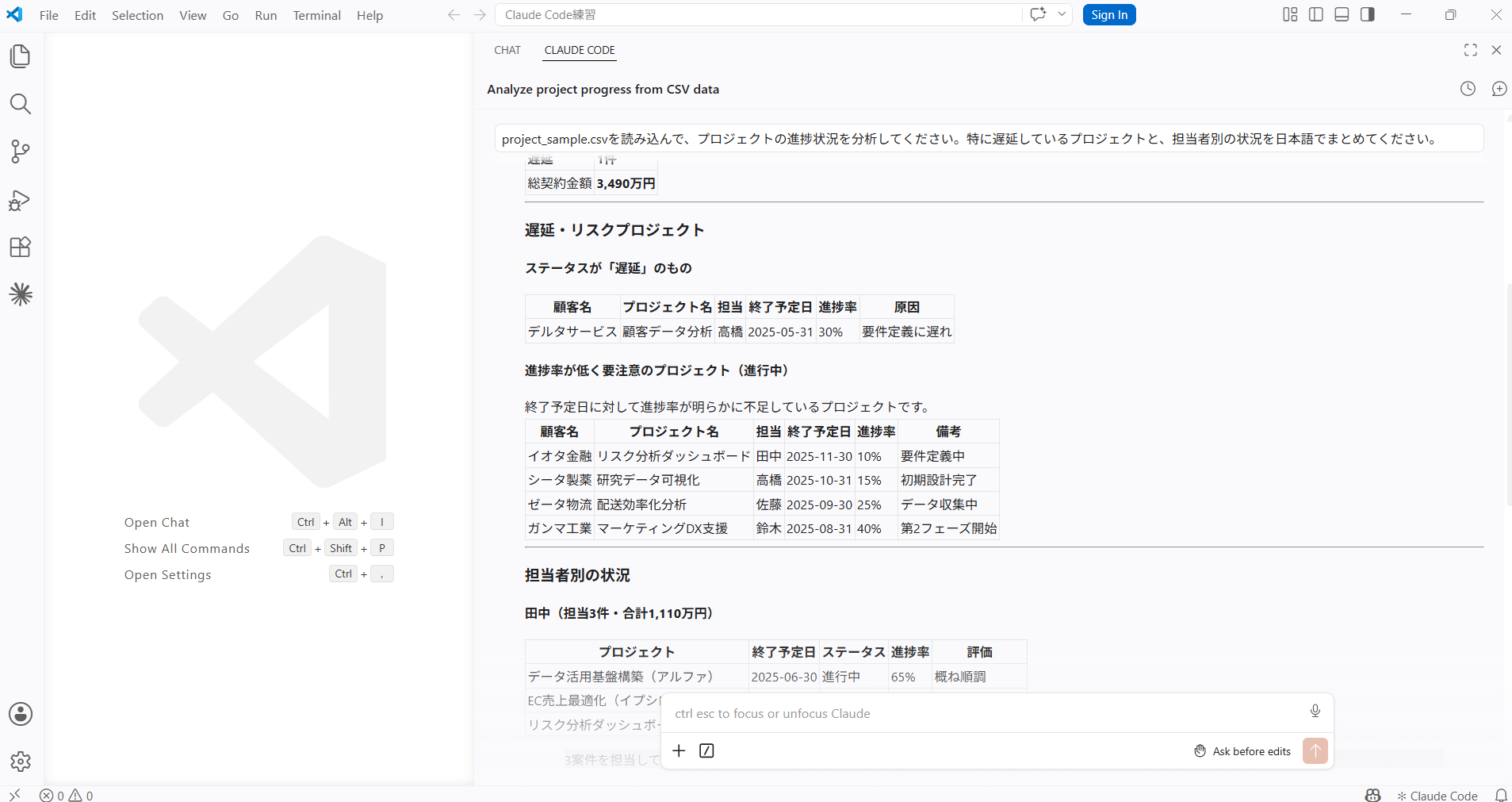Screen dimensions: 1512x802
Task: Click the 要件定義に遅れ cause cell
Action: tap(906, 332)
